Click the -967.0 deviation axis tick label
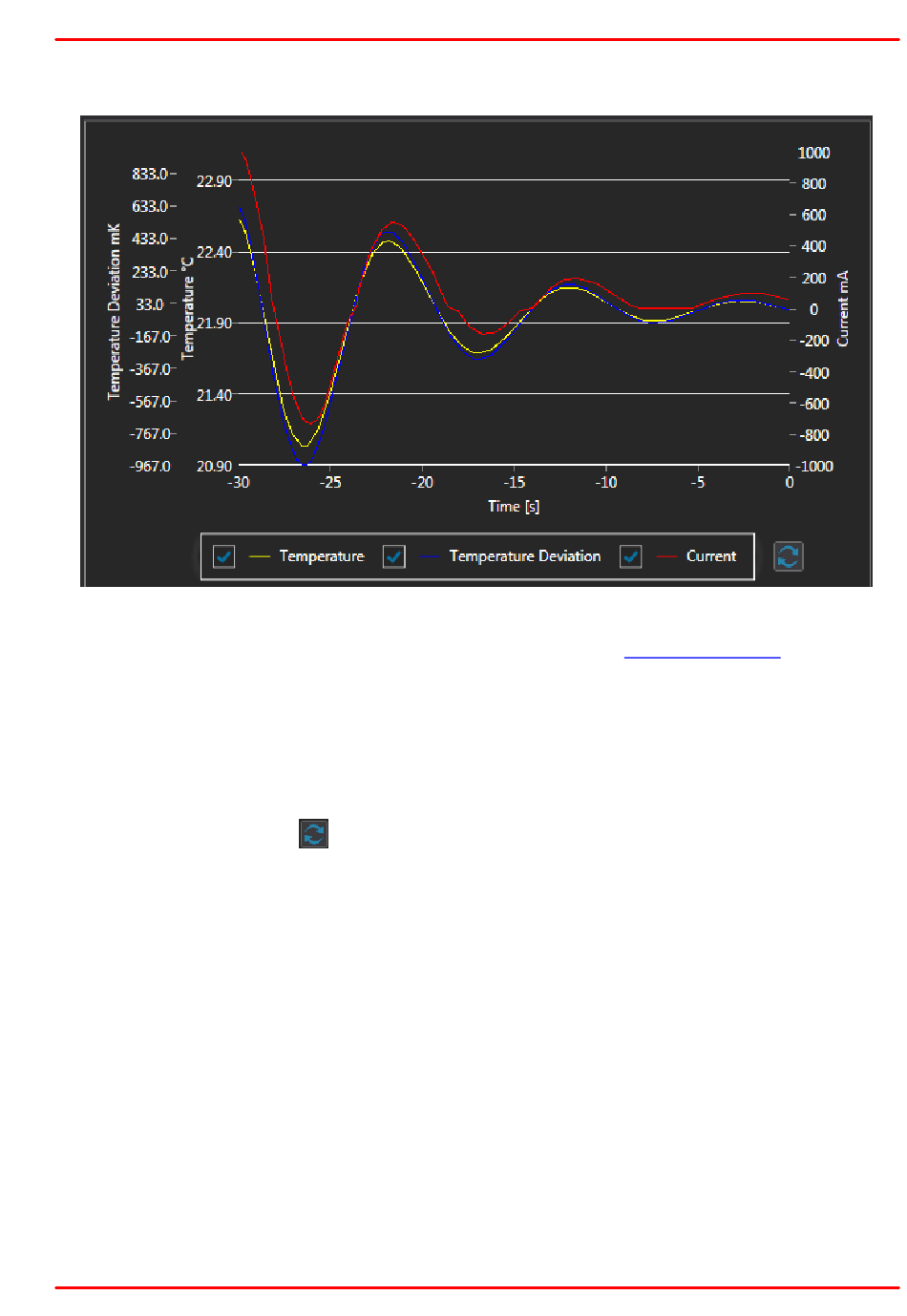 151,467
